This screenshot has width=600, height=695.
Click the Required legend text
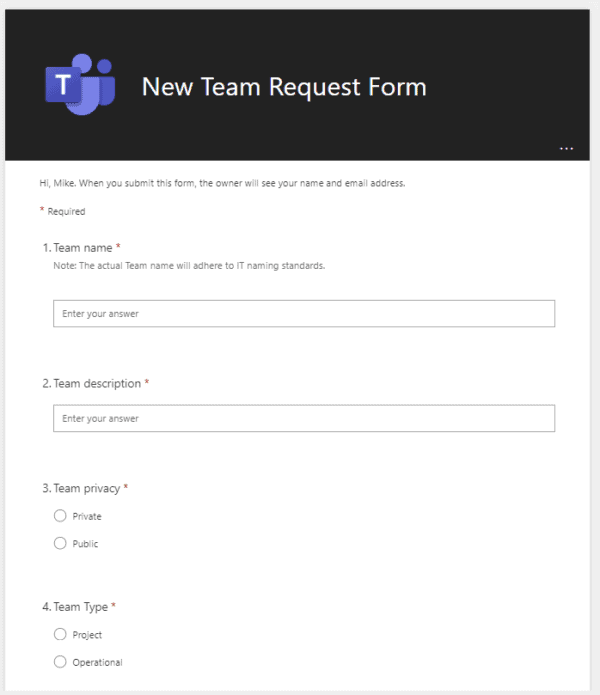[66, 211]
